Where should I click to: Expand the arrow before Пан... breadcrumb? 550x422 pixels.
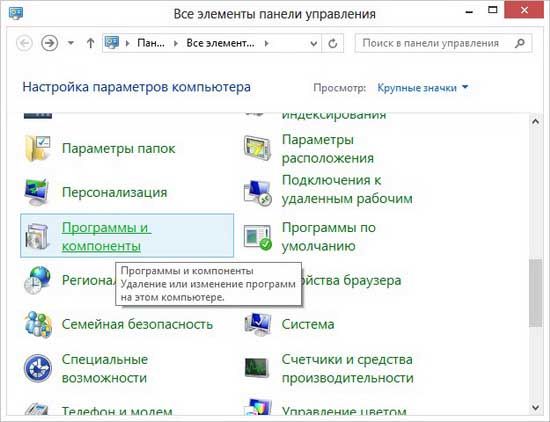128,43
